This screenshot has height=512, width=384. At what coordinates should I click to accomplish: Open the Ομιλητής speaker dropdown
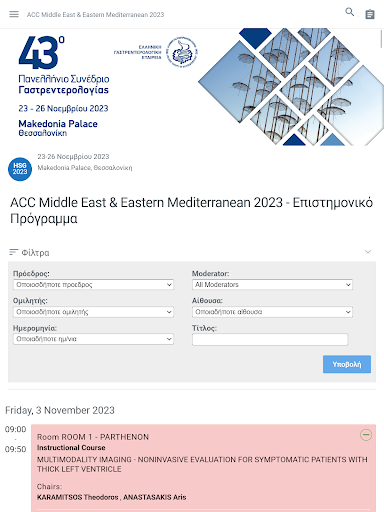93,312
